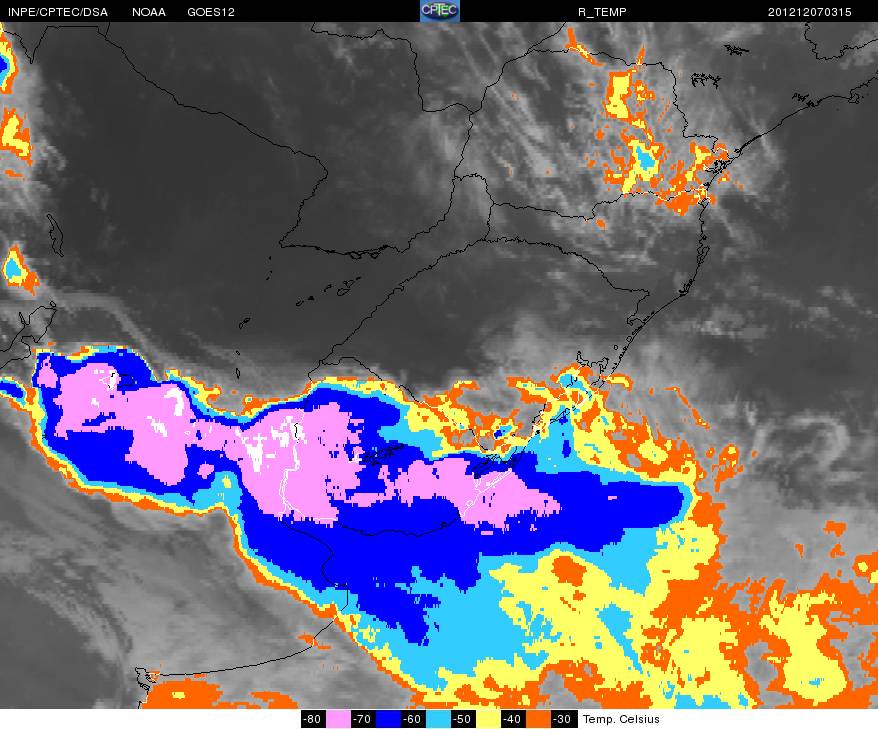Click the R_TEMP product label
The image size is (878, 729).
coord(603,12)
